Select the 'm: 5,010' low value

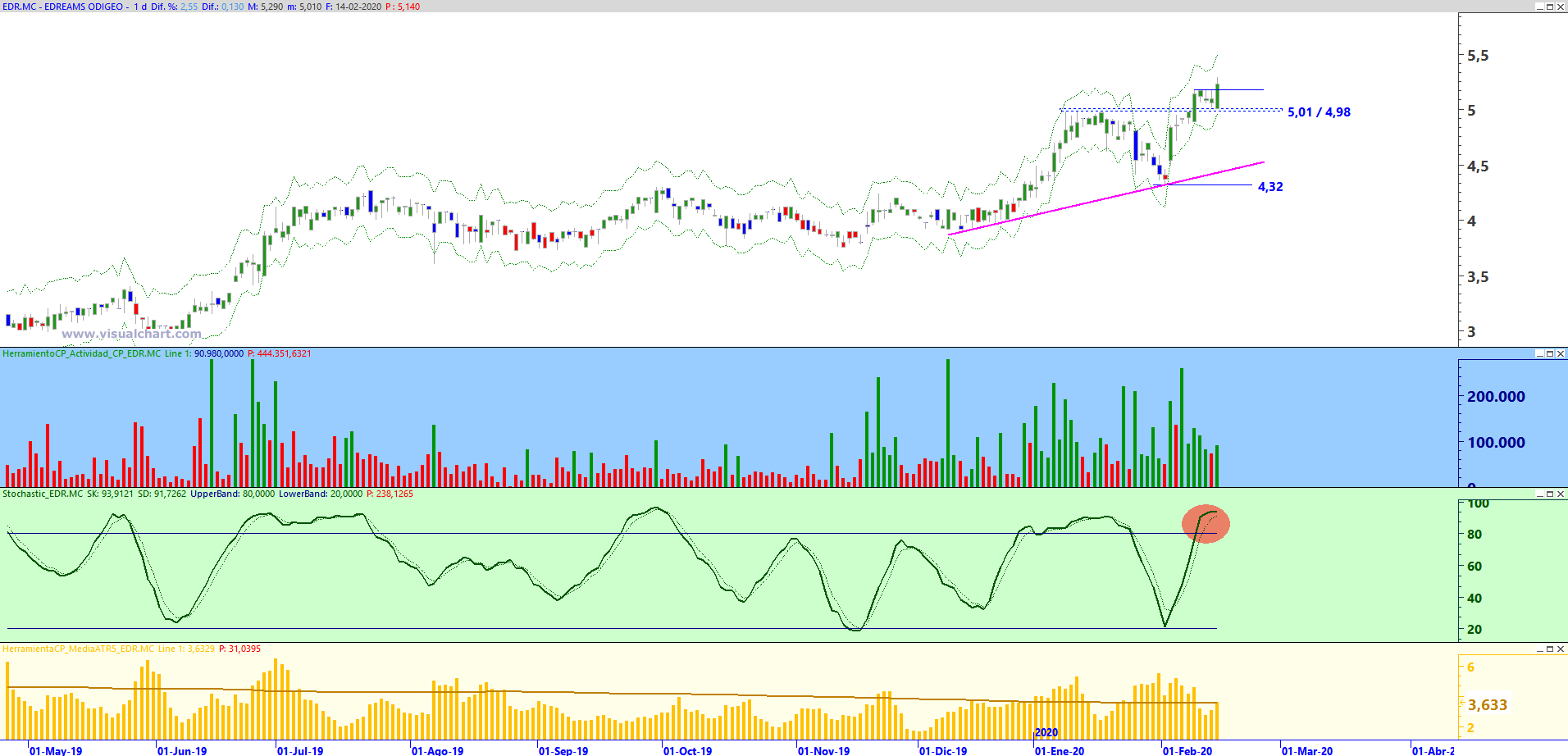(304, 7)
